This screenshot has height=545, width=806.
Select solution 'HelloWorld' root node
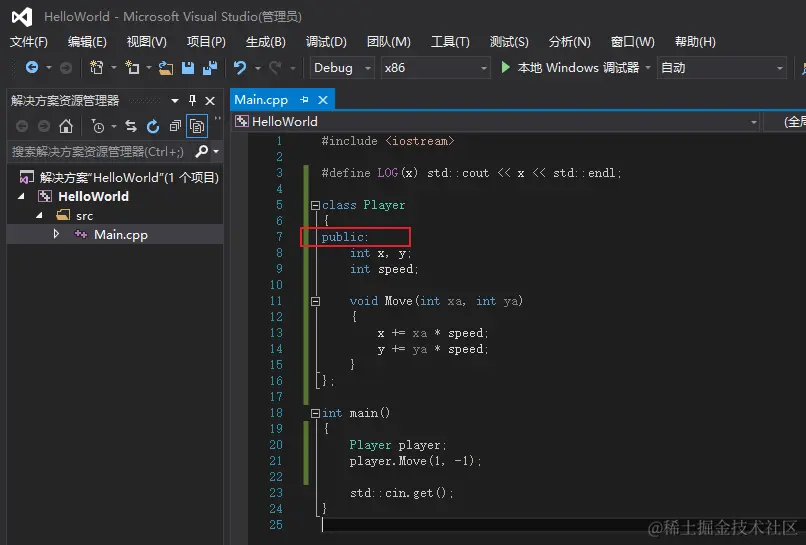[x=119, y=177]
